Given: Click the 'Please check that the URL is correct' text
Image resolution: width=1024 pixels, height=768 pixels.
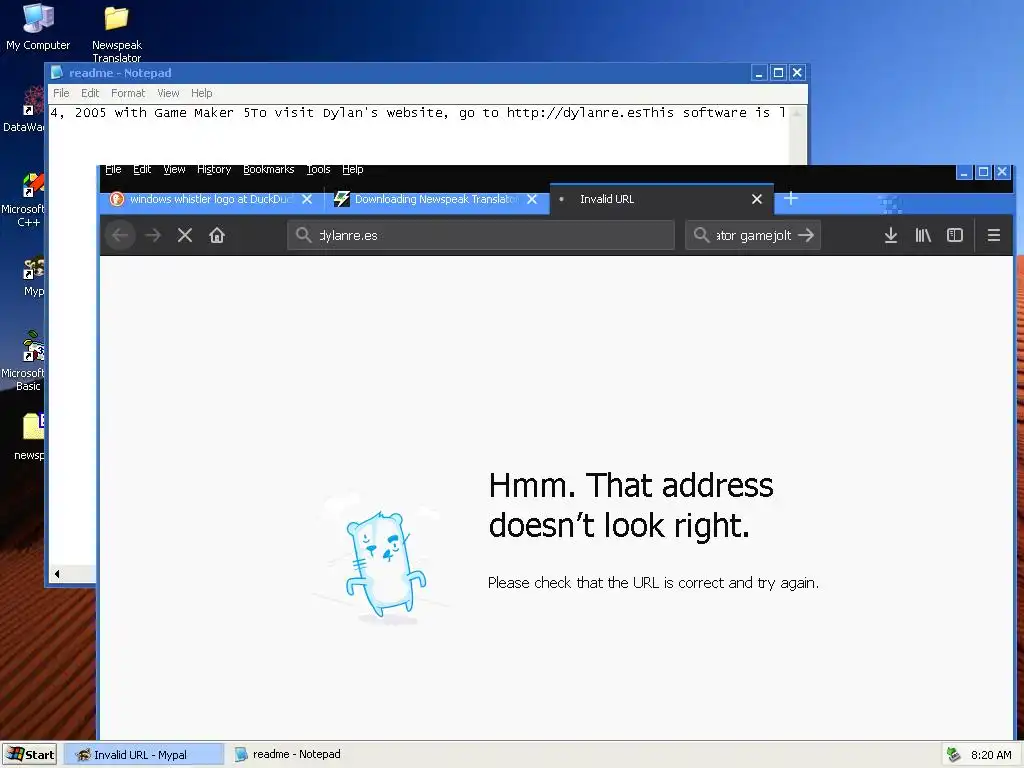Looking at the screenshot, I should point(653,583).
